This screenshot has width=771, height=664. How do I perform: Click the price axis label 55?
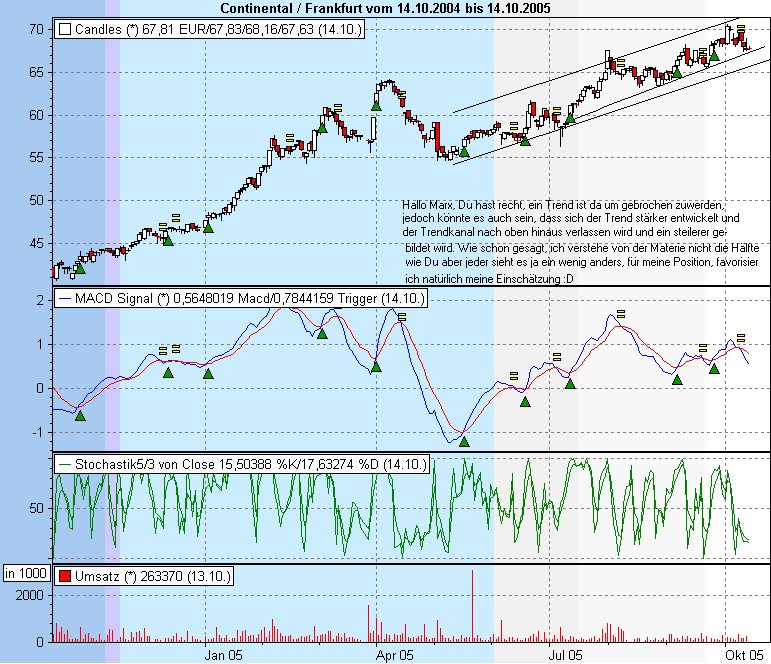click(x=37, y=158)
